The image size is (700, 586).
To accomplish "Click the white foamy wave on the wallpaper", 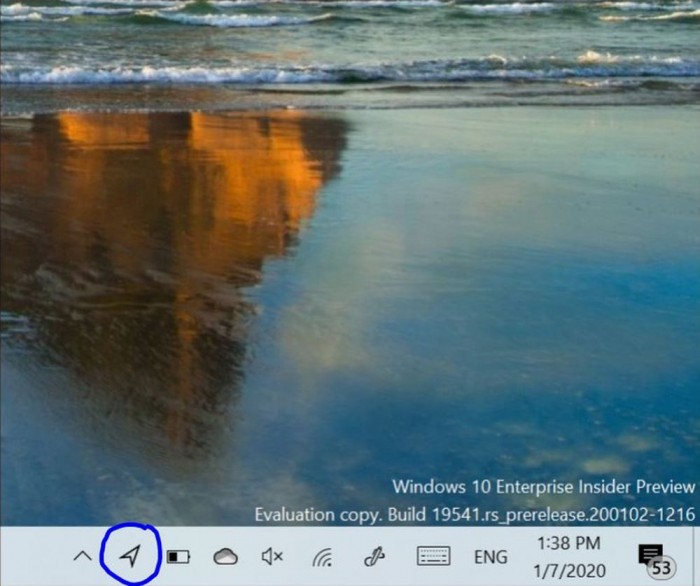I will click(x=300, y=72).
